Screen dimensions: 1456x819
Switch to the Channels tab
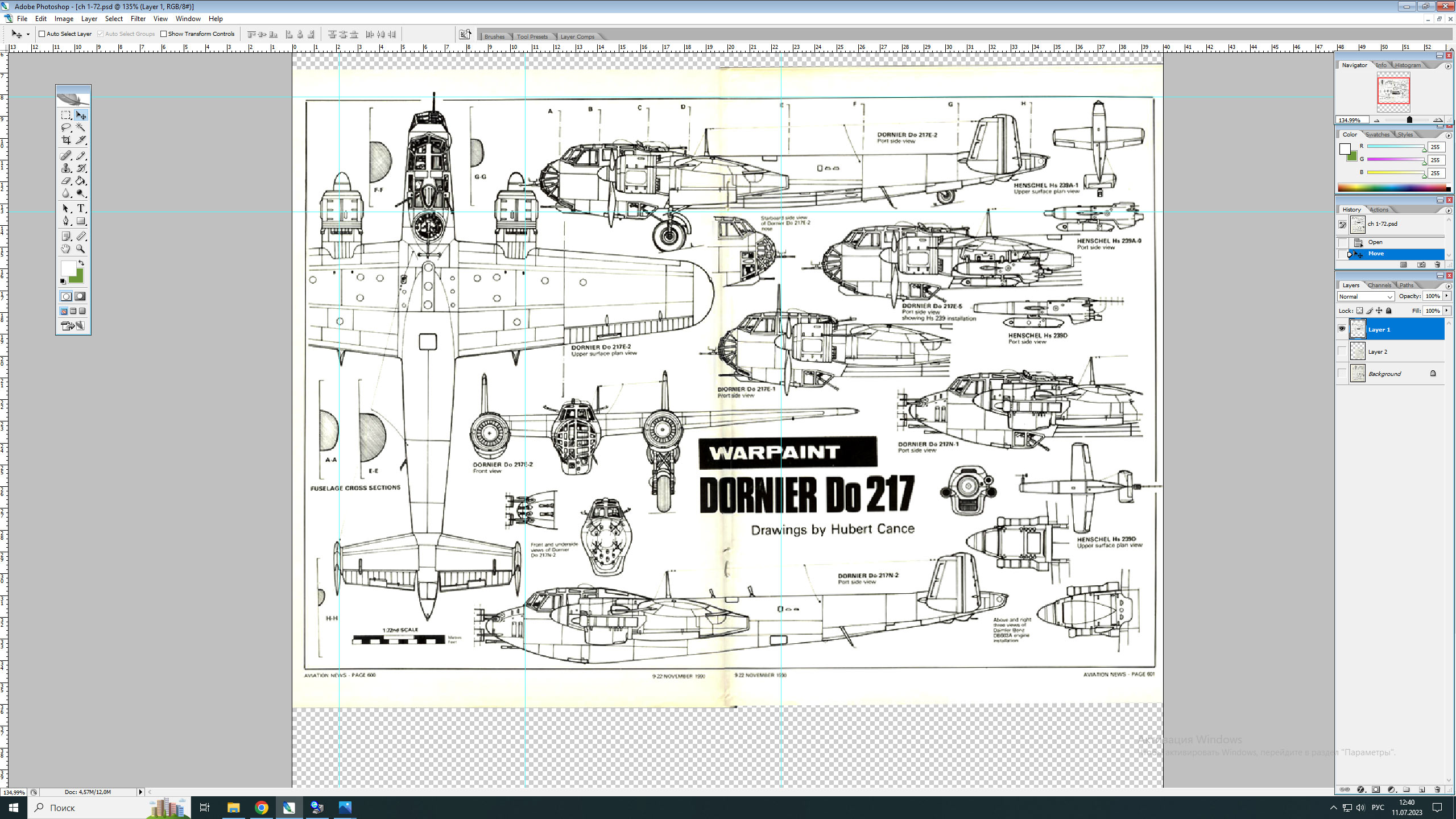(x=1379, y=285)
